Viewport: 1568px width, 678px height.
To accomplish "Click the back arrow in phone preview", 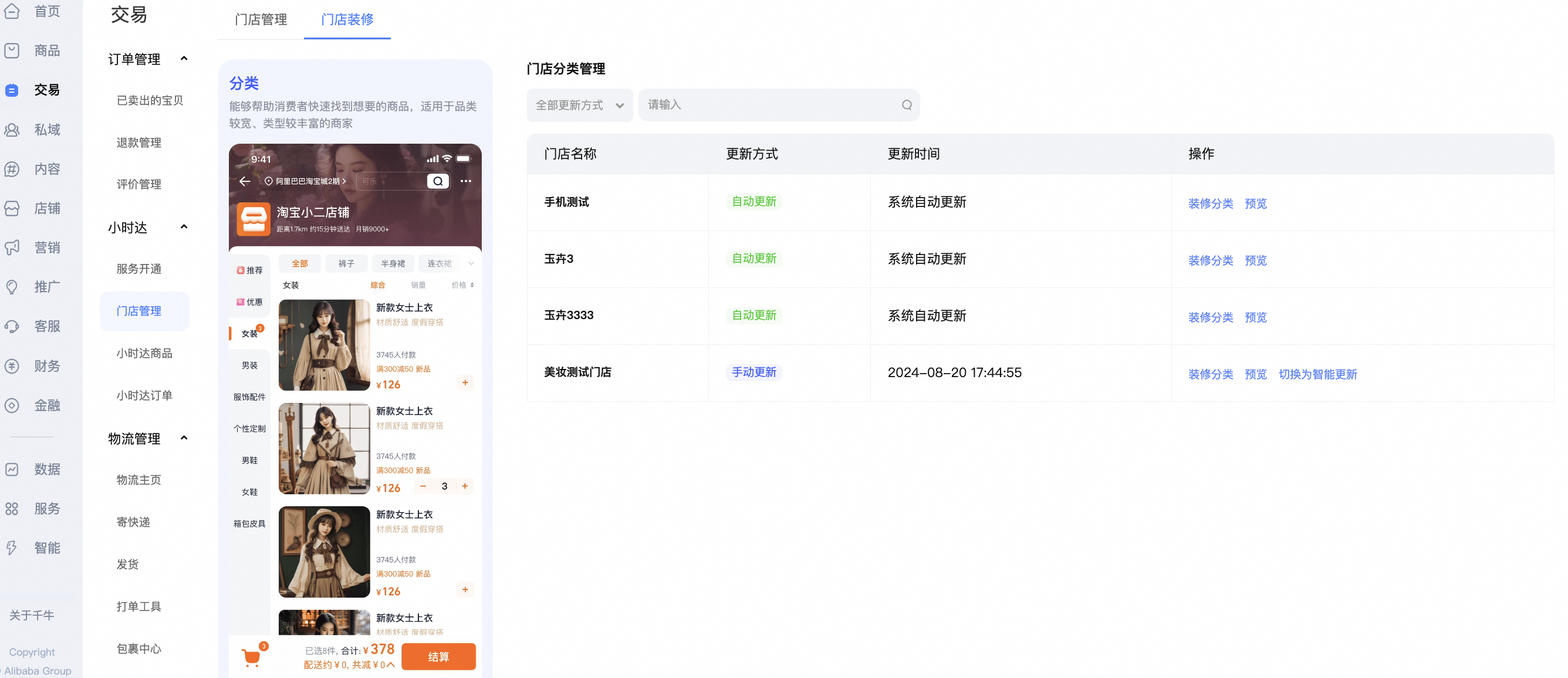I will pyautogui.click(x=245, y=181).
